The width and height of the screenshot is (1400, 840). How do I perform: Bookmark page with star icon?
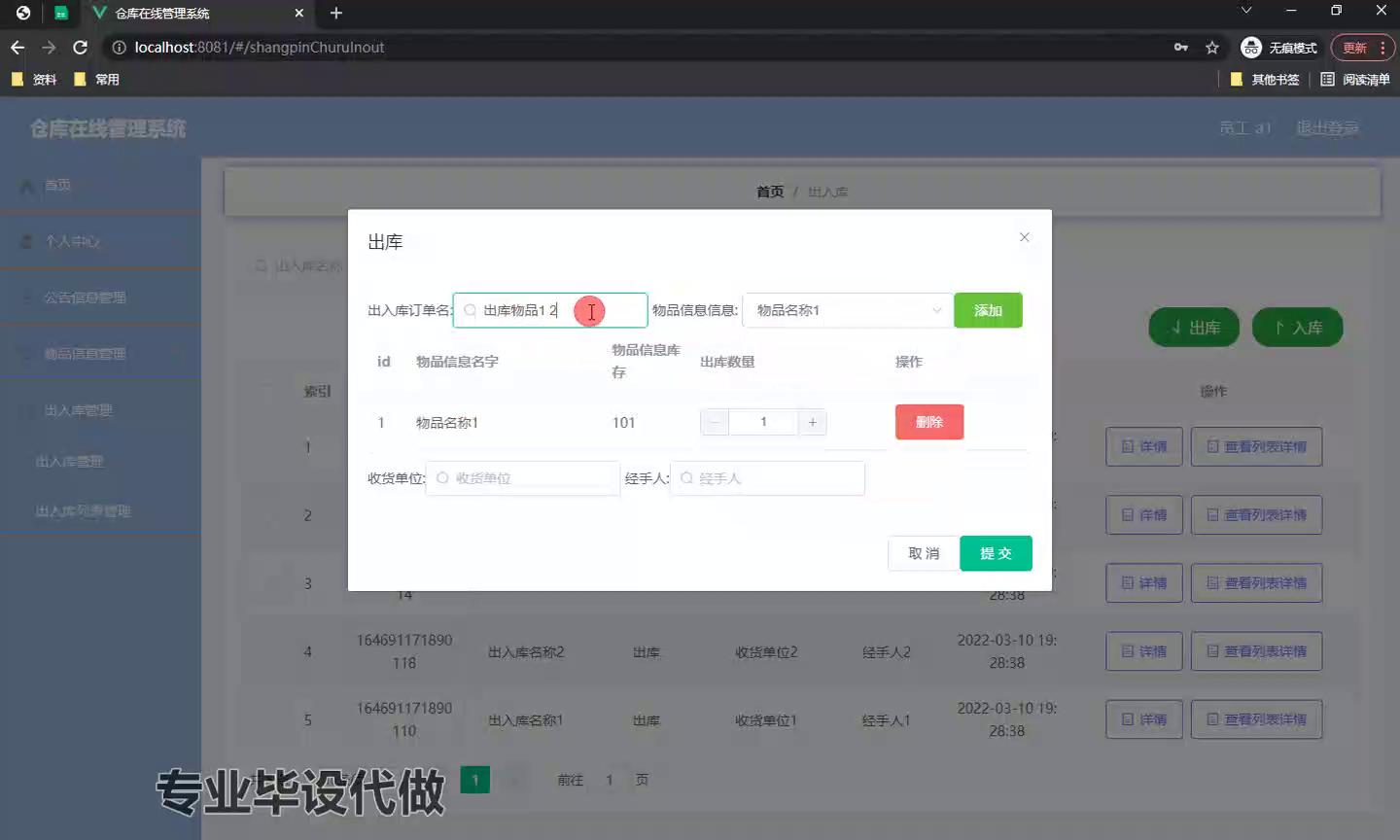1212,47
